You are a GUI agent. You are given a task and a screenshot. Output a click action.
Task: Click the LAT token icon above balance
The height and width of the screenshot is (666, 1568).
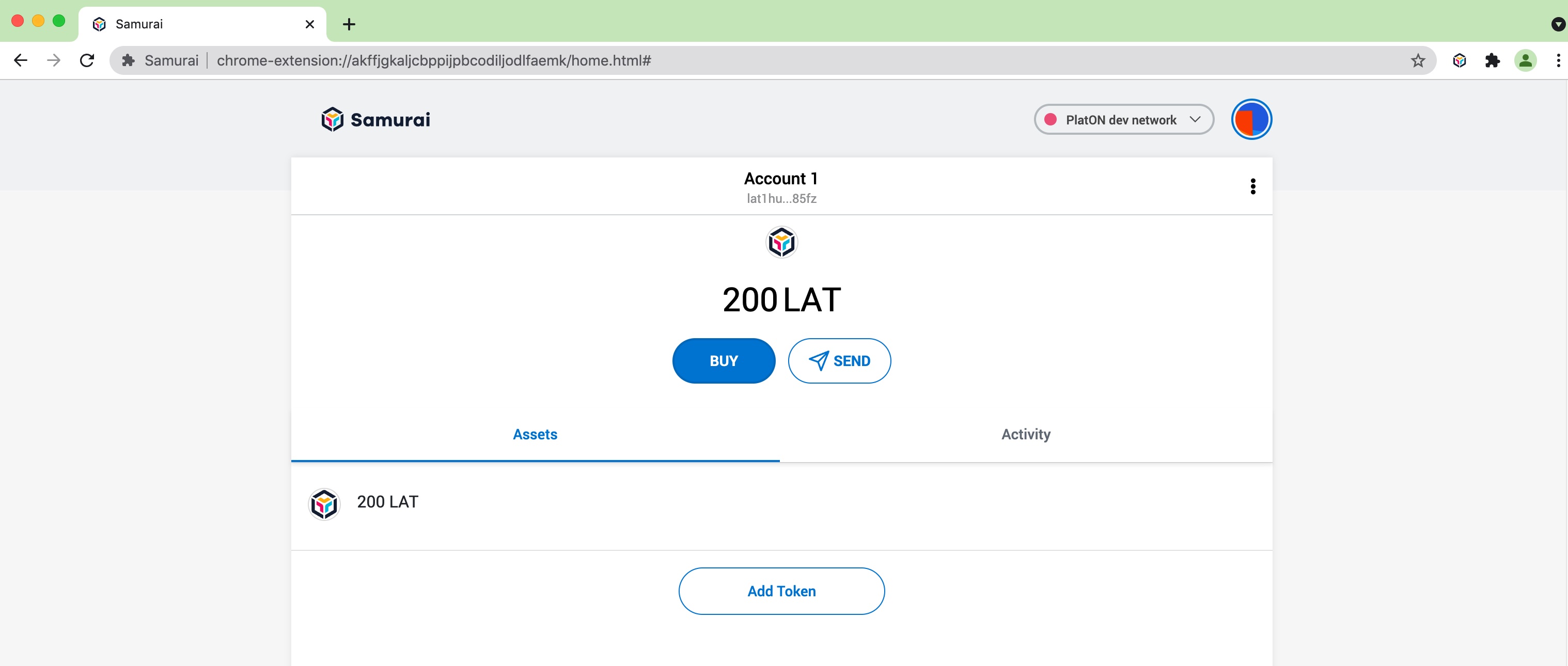point(781,243)
